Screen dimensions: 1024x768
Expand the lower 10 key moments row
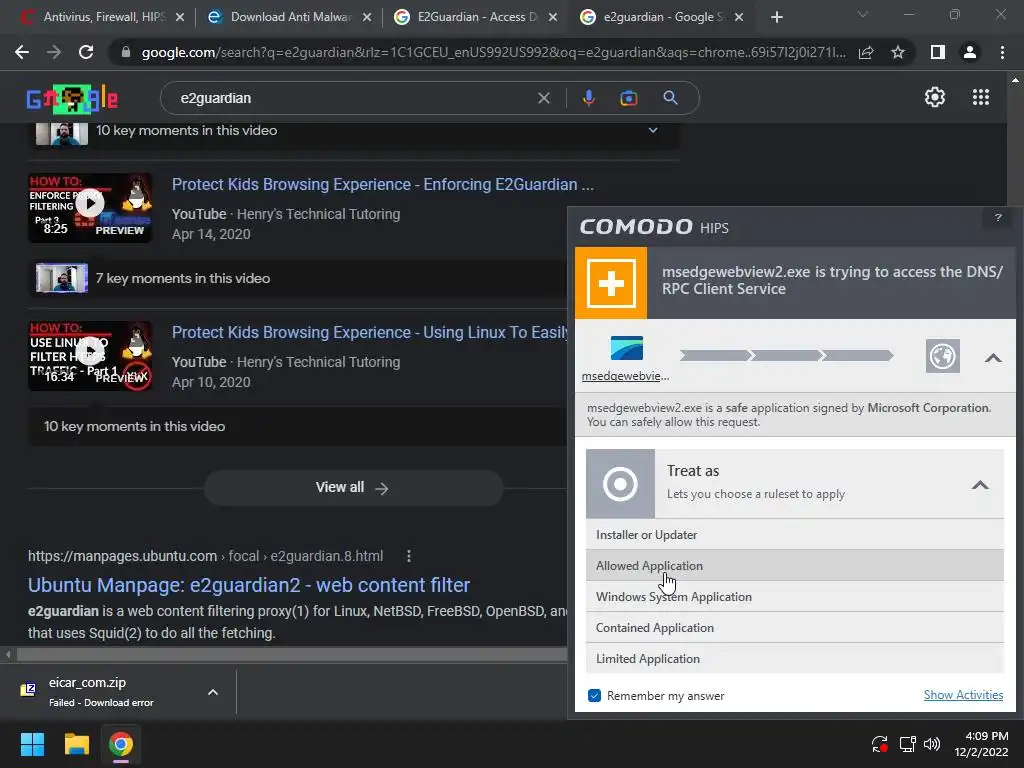[297, 426]
